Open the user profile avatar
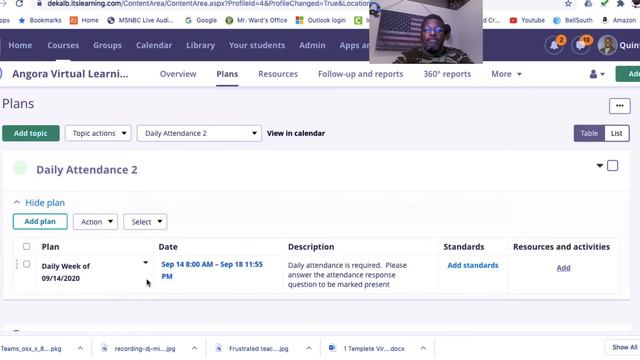 pyautogui.click(x=607, y=45)
